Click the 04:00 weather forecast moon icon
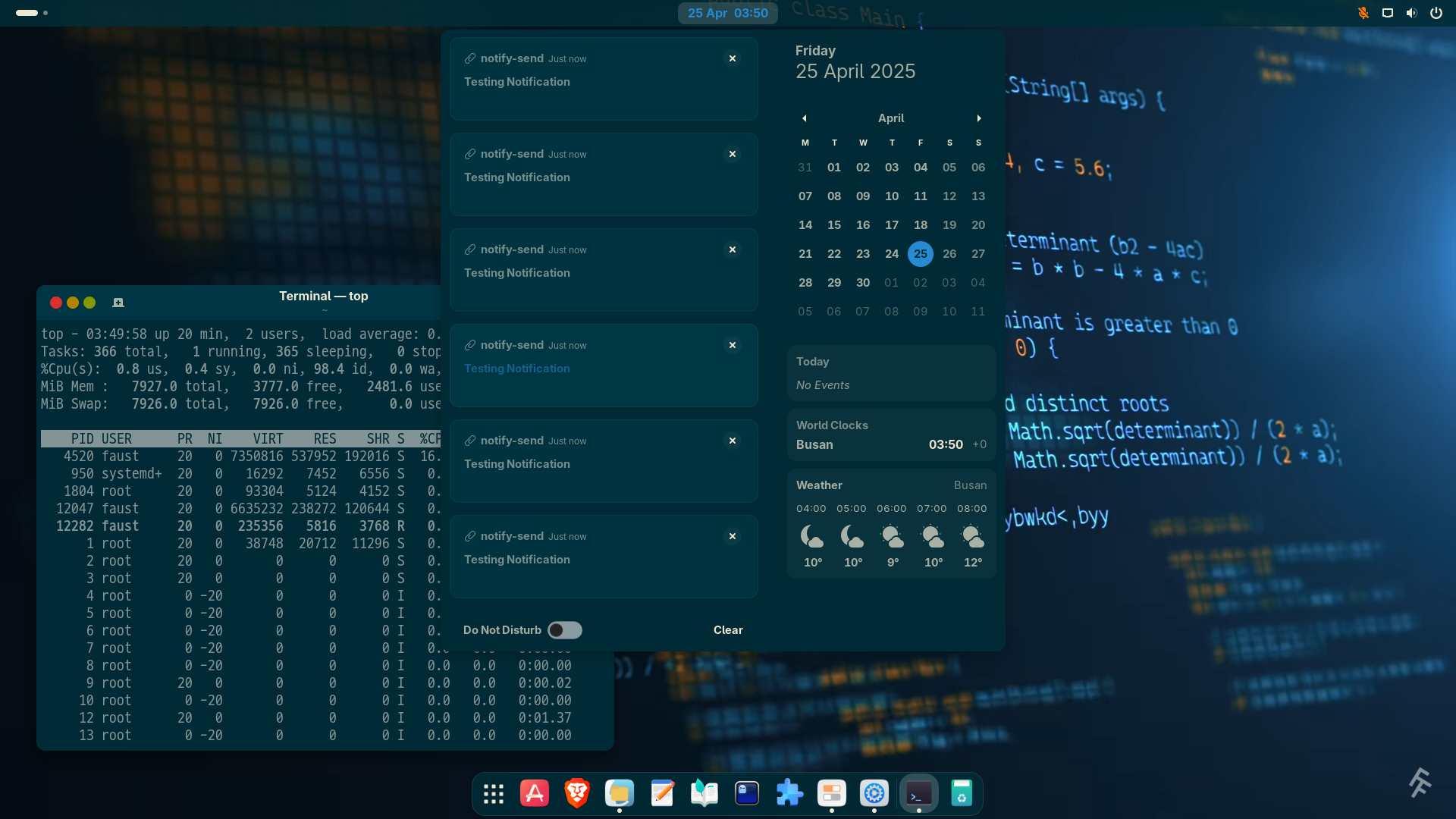Viewport: 1456px width, 819px height. [x=812, y=536]
